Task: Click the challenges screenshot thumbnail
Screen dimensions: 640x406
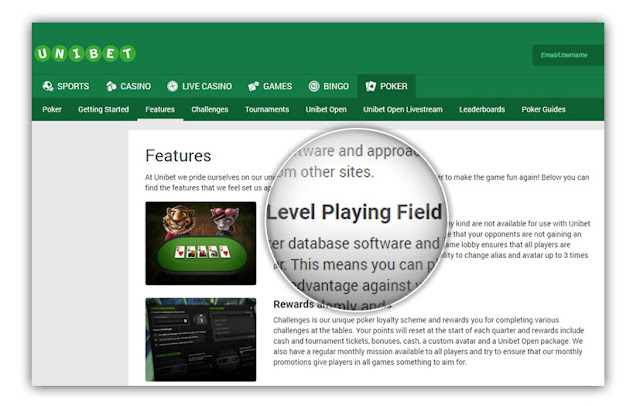Action: point(201,339)
